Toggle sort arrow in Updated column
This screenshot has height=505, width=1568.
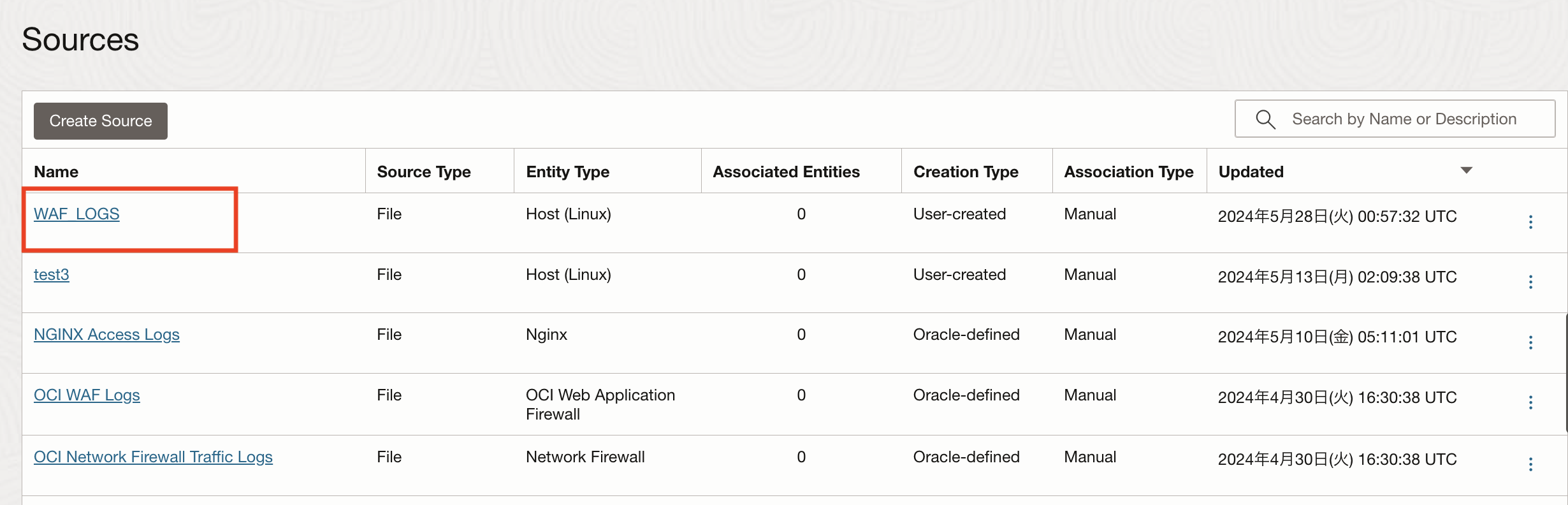point(1466,170)
